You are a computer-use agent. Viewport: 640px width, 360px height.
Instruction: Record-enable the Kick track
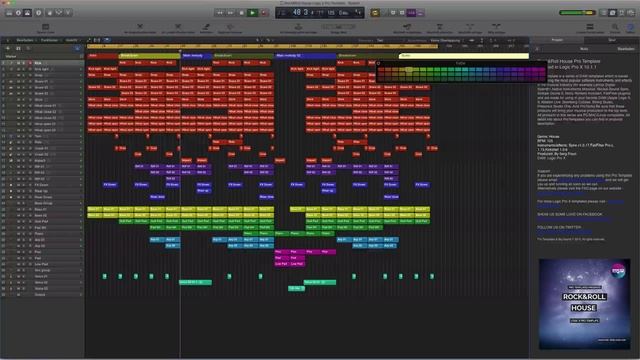(x=29, y=63)
